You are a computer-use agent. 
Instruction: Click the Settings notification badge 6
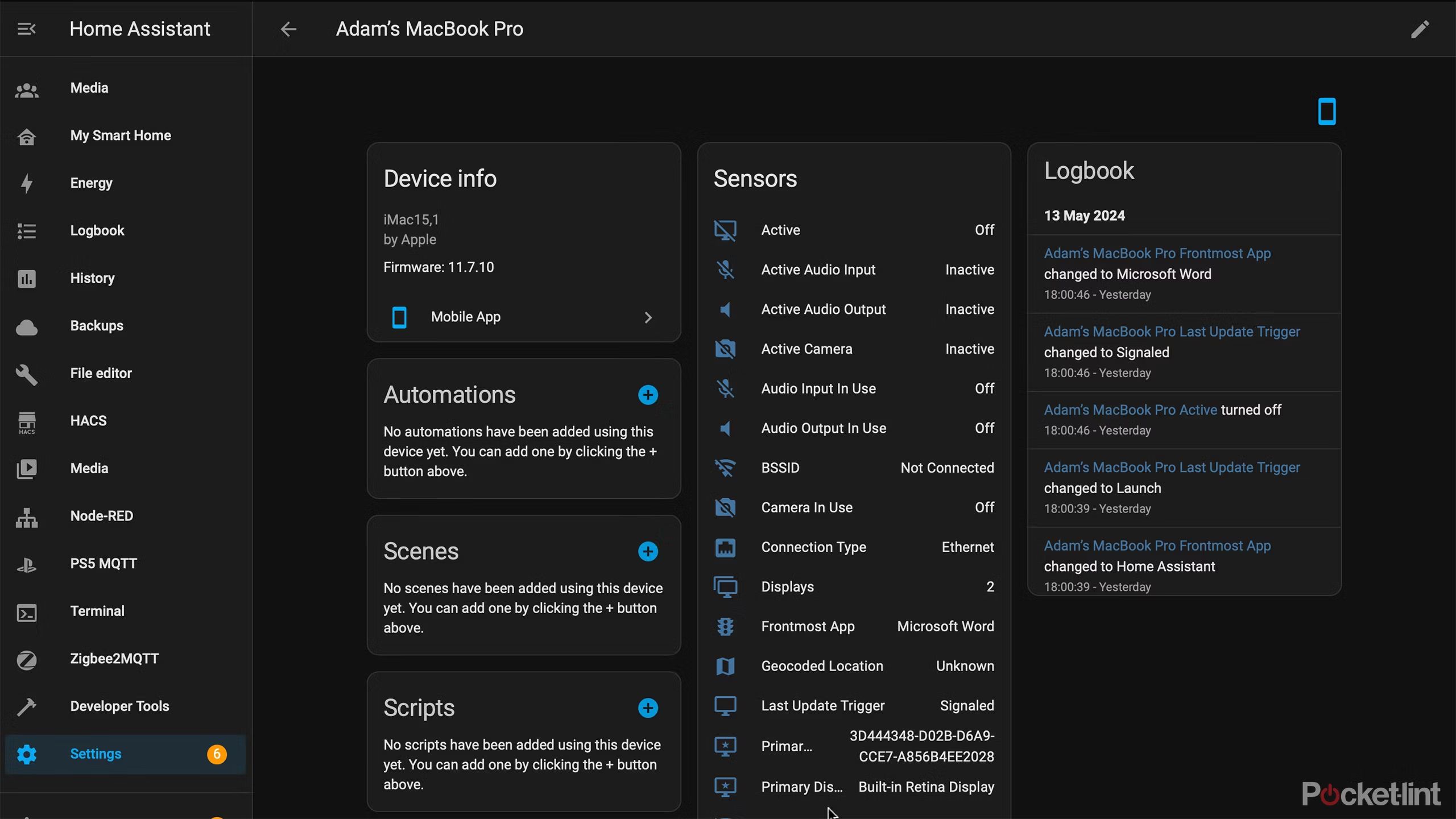tap(217, 754)
